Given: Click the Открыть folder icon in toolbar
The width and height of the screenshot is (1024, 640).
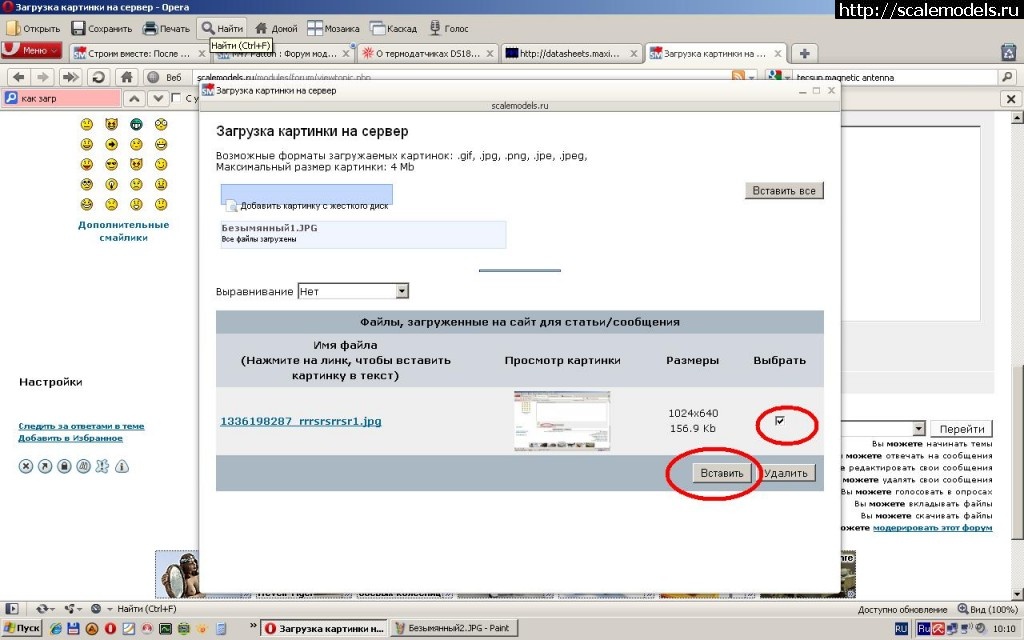Looking at the screenshot, I should (12, 29).
